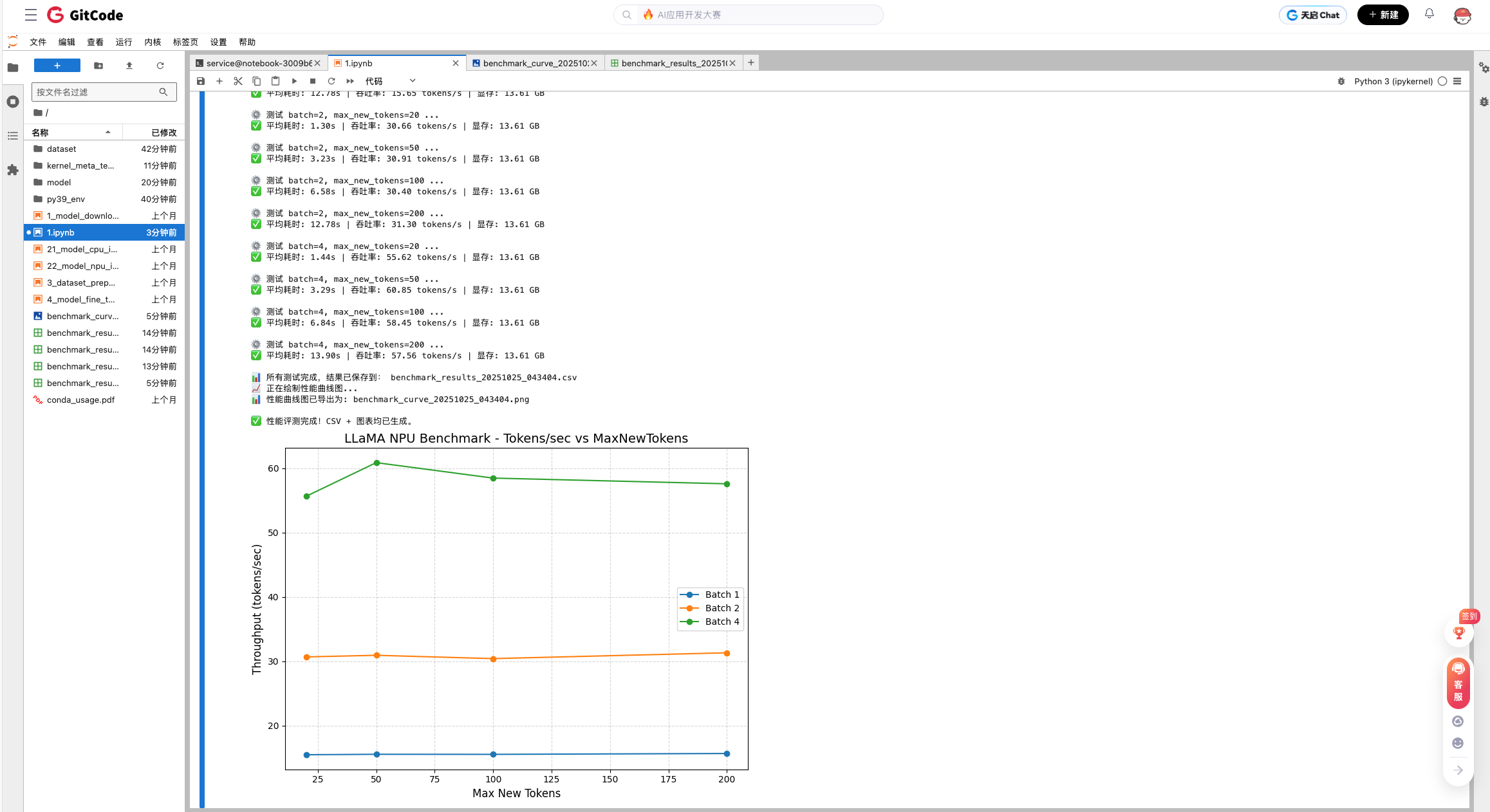Open the hamburger menu next to the GitCode logo

click(x=31, y=15)
